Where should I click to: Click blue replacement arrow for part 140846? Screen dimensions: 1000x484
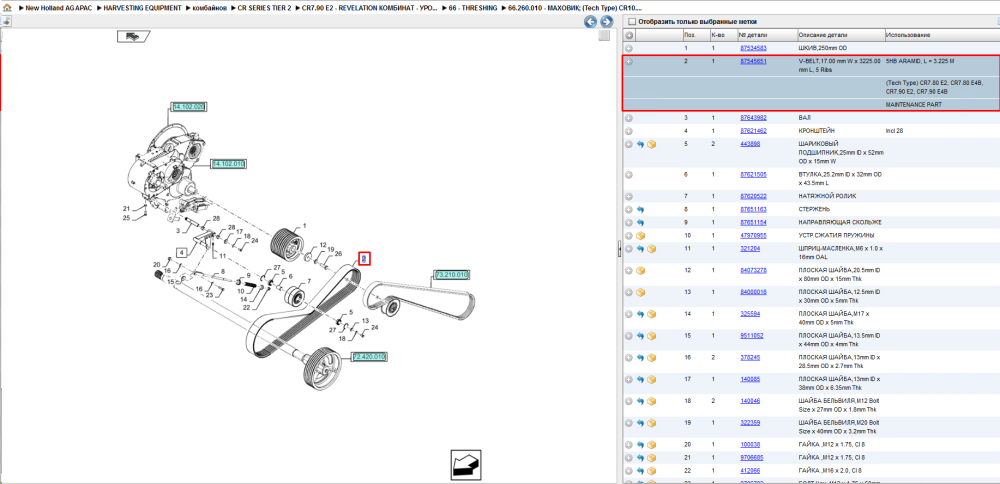(x=641, y=402)
